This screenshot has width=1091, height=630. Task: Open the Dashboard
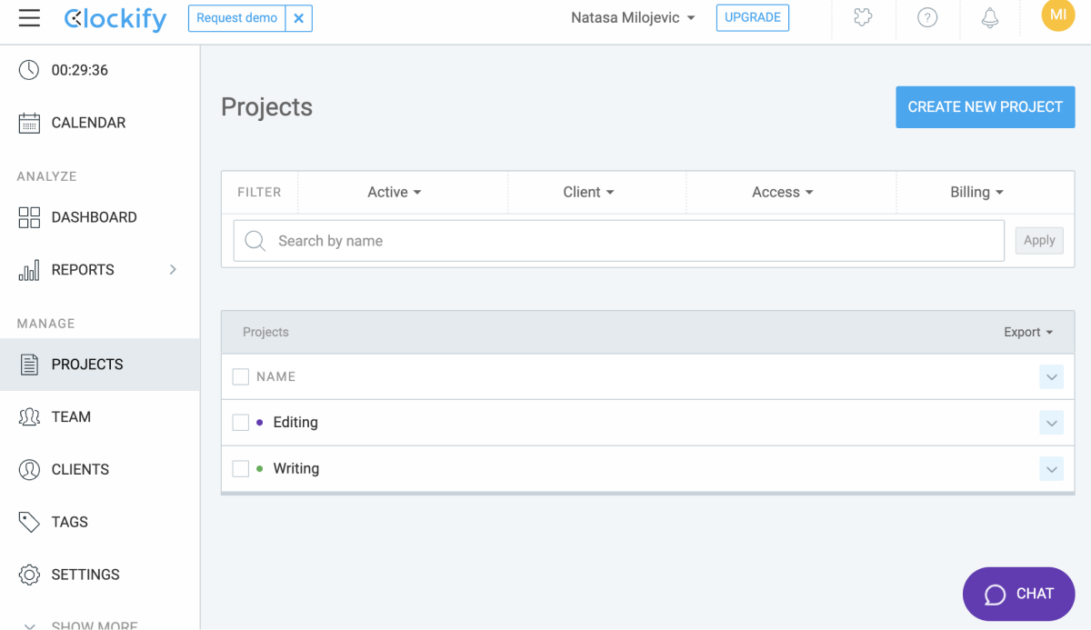[95, 217]
